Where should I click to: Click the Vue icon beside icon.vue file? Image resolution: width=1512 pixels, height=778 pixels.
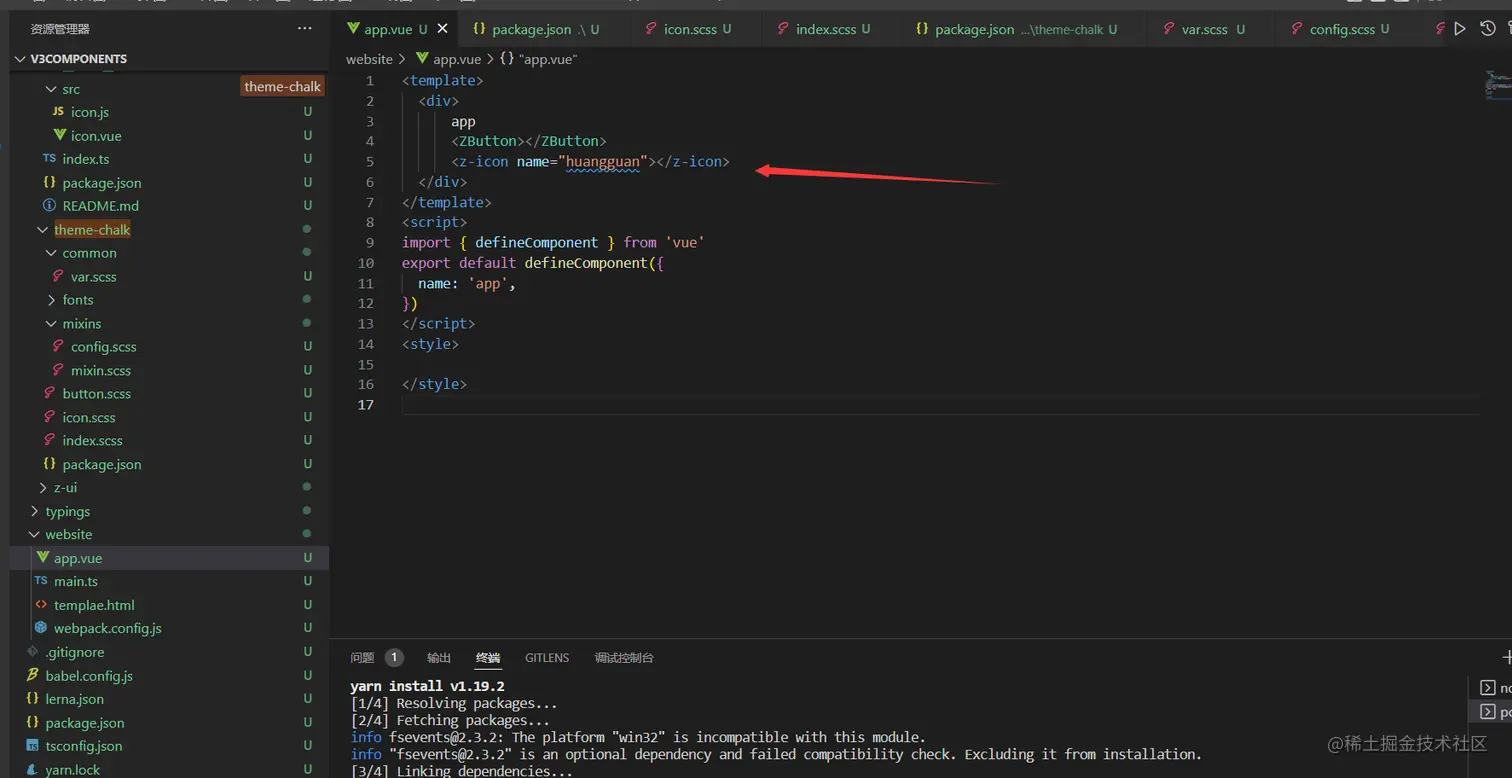pos(60,136)
